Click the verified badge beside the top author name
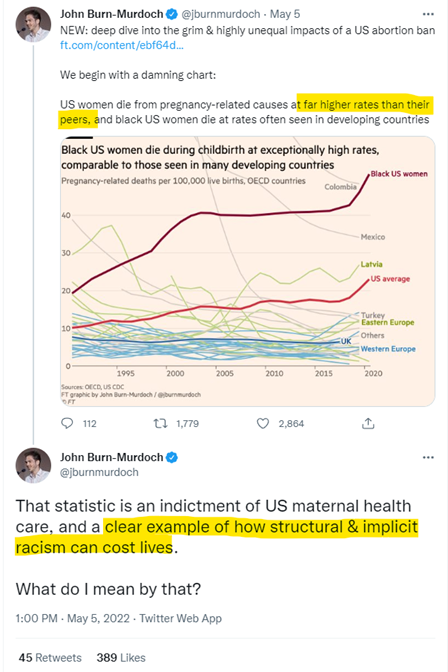The width and height of the screenshot is (448, 672). point(171,14)
